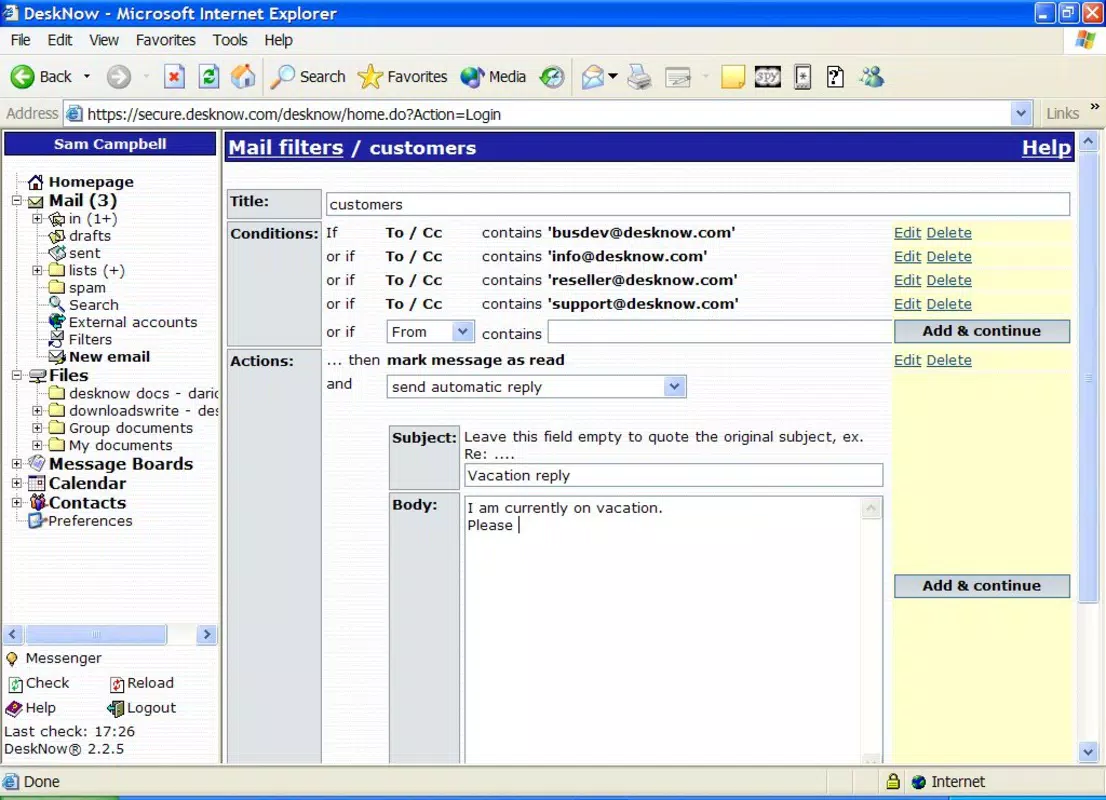The image size is (1106, 800).
Task: Open the address bar dropdown arrow
Action: (x=1021, y=114)
